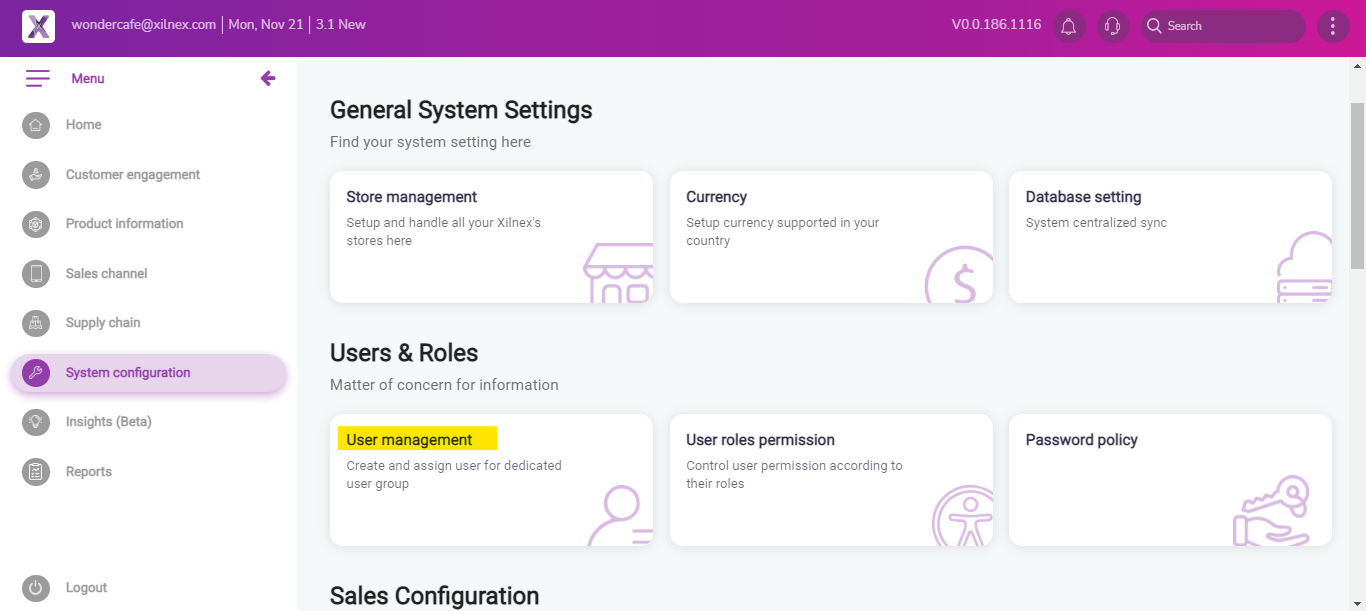Click the Xilnex logo icon
The width and height of the screenshot is (1366, 611).
[x=38, y=26]
